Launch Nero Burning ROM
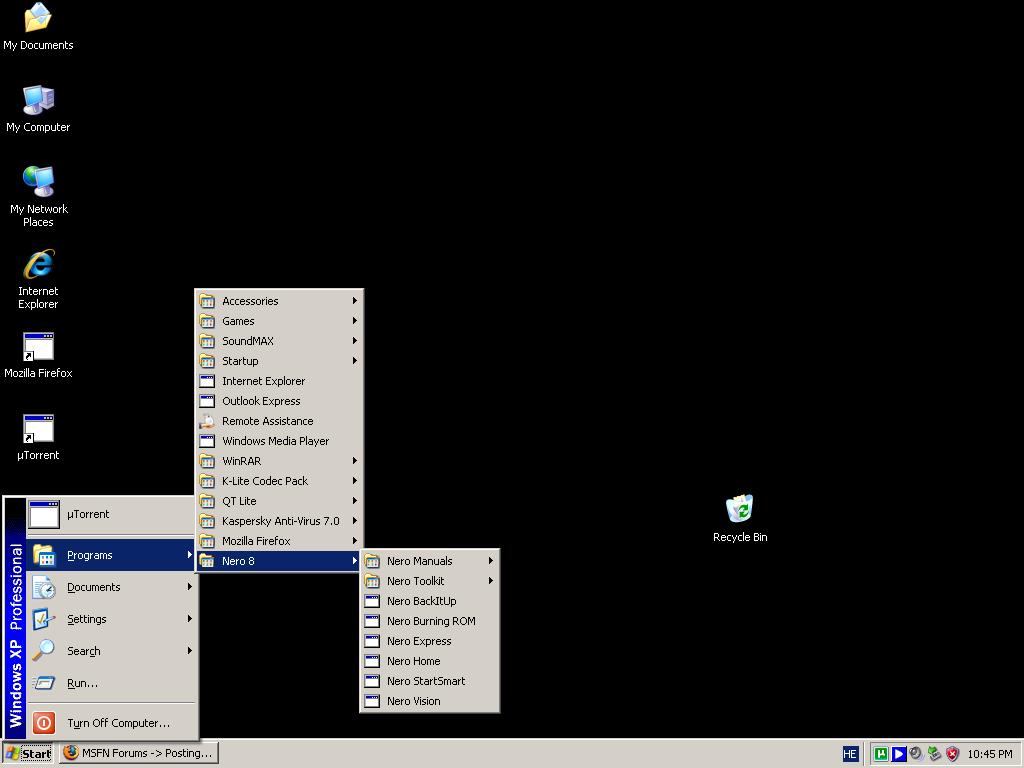Viewport: 1024px width, 768px height. [430, 621]
